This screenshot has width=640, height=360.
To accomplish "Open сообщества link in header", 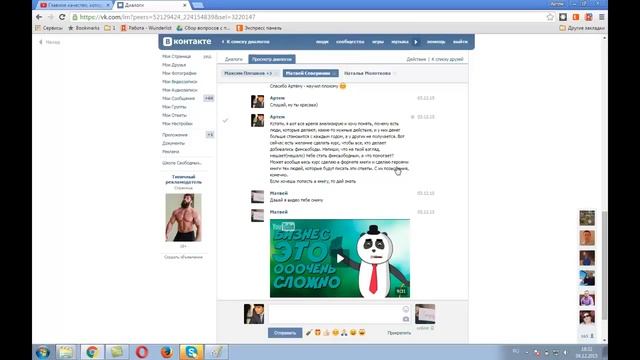I will click(350, 42).
